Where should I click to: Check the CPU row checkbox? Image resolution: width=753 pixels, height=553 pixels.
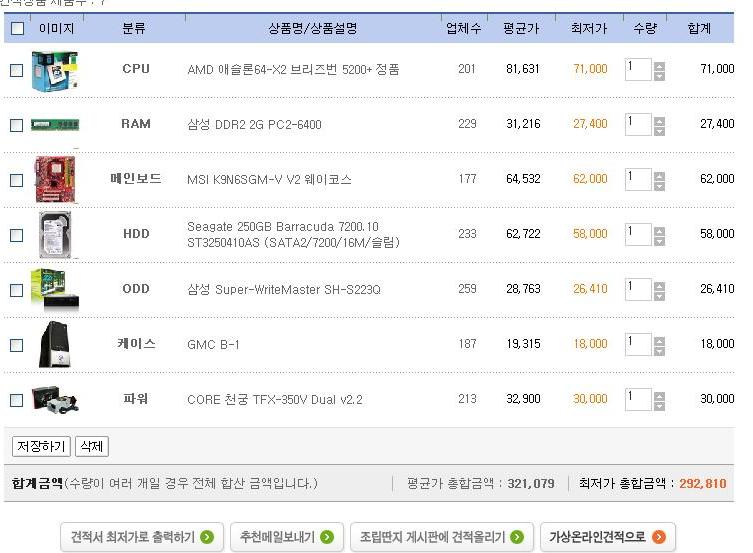(x=16, y=71)
